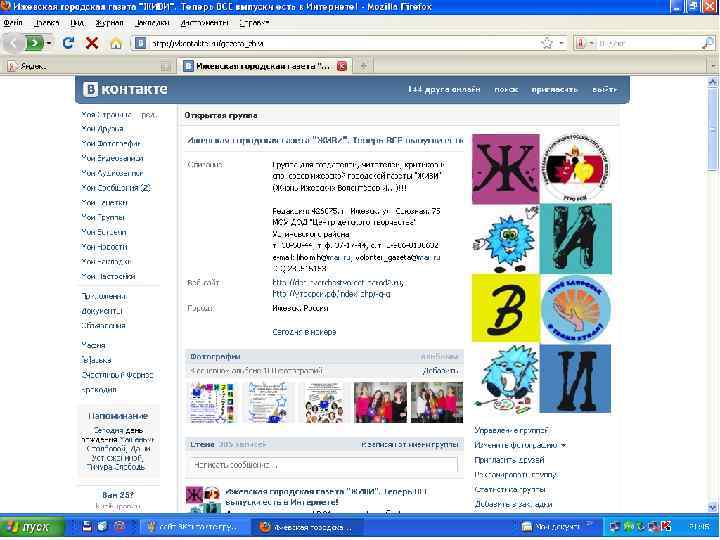Click the Пуск start button
This screenshot has width=720, height=540.
32,526
